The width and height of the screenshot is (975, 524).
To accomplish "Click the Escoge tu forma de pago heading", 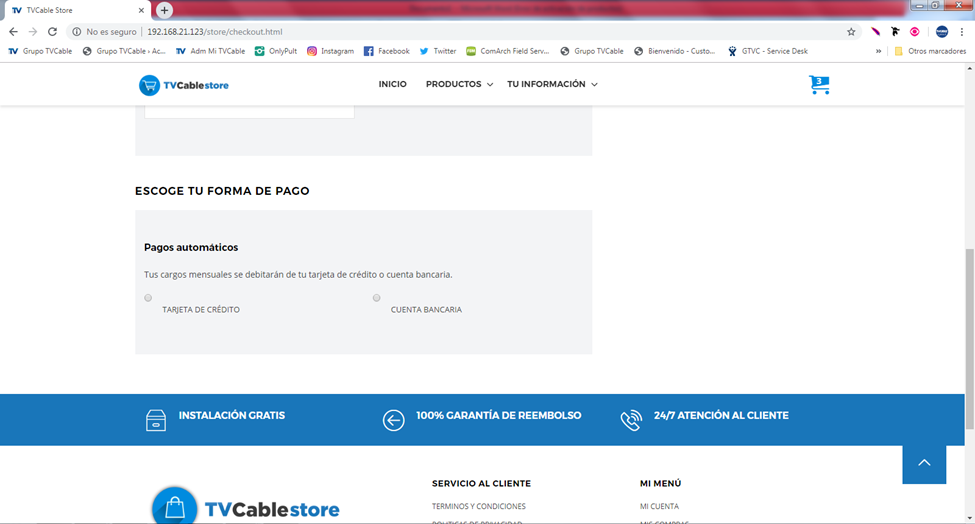I will (222, 191).
